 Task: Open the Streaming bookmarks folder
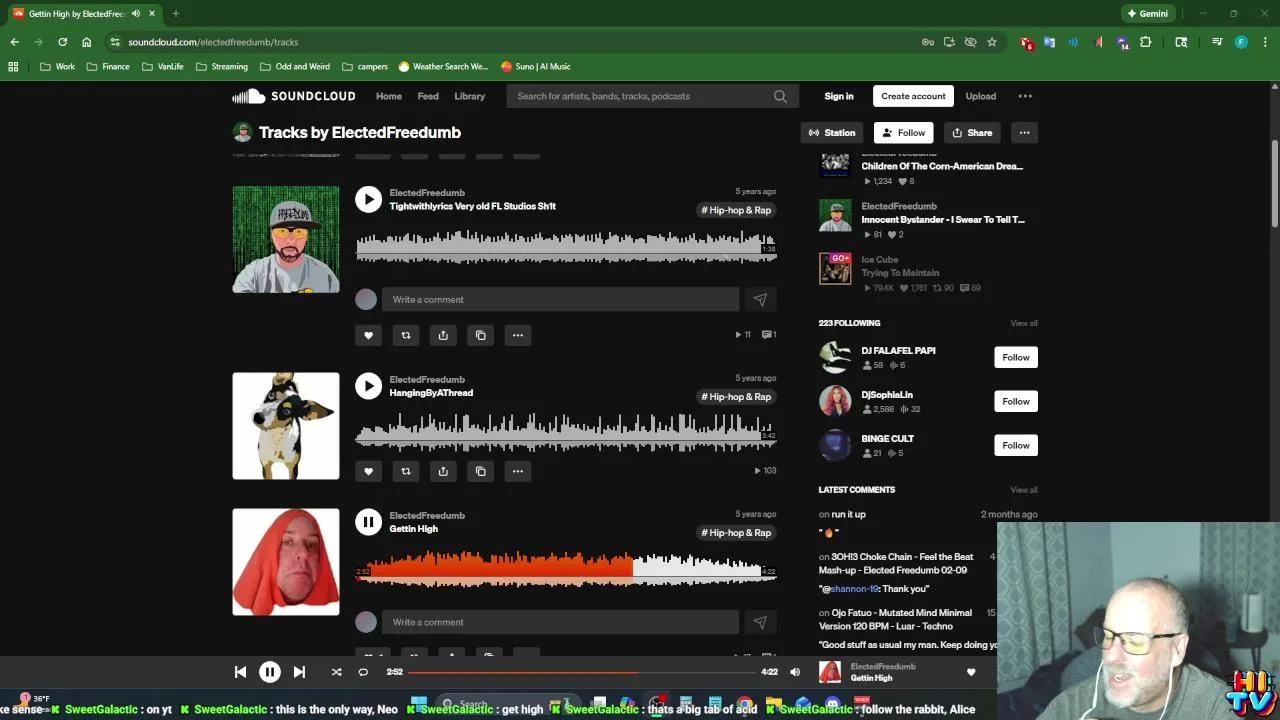(222, 66)
